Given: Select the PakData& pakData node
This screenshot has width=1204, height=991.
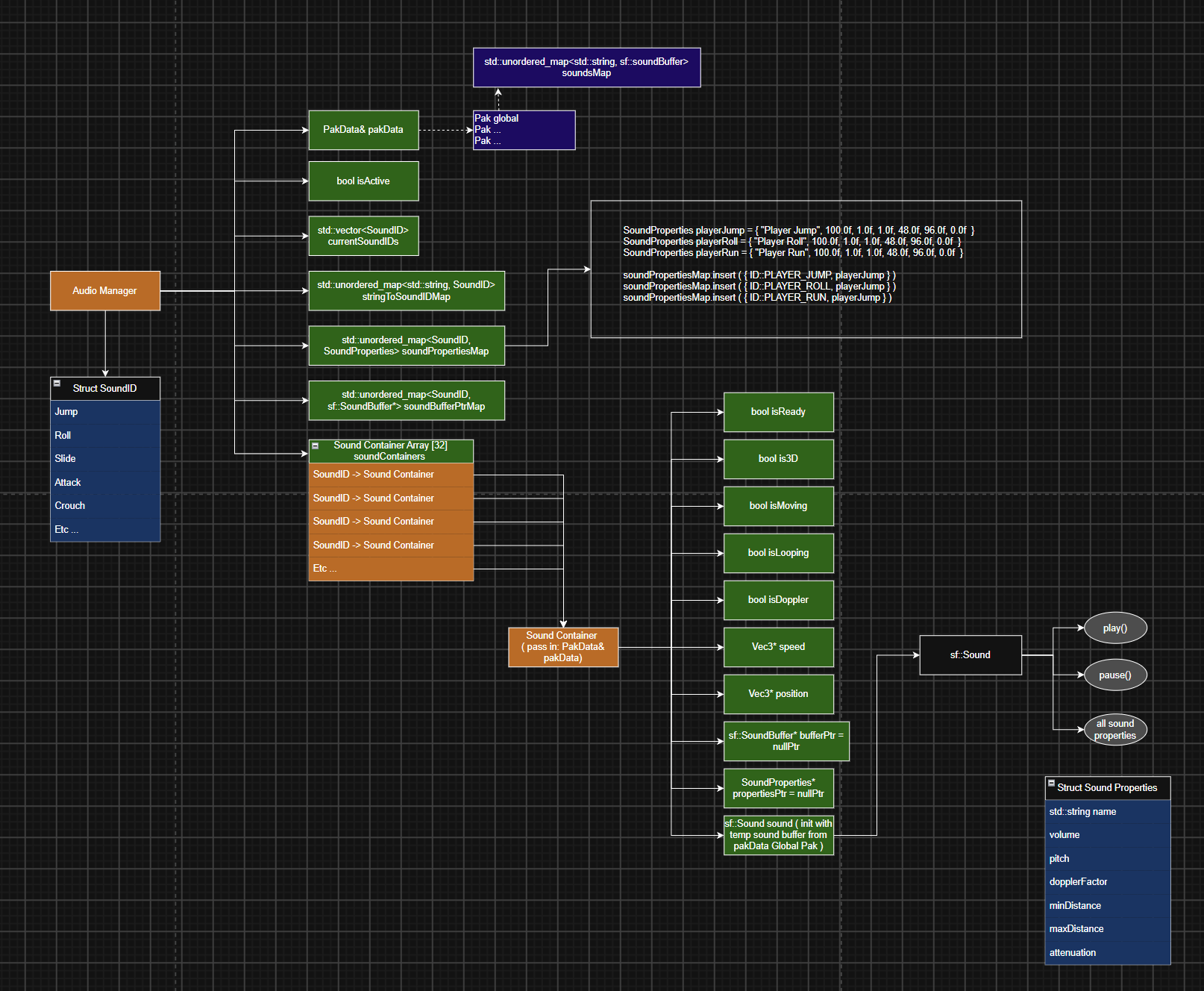Looking at the screenshot, I should (364, 130).
